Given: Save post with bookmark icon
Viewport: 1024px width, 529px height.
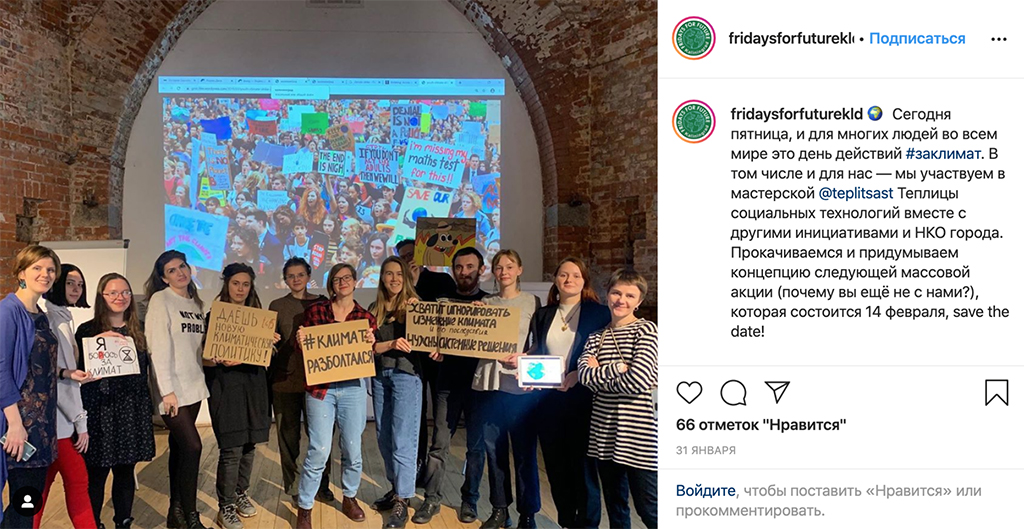Looking at the screenshot, I should [x=997, y=393].
